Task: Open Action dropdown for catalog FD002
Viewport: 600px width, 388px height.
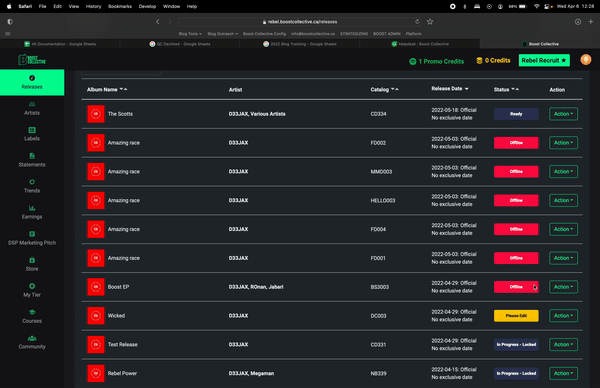Action: 563,143
